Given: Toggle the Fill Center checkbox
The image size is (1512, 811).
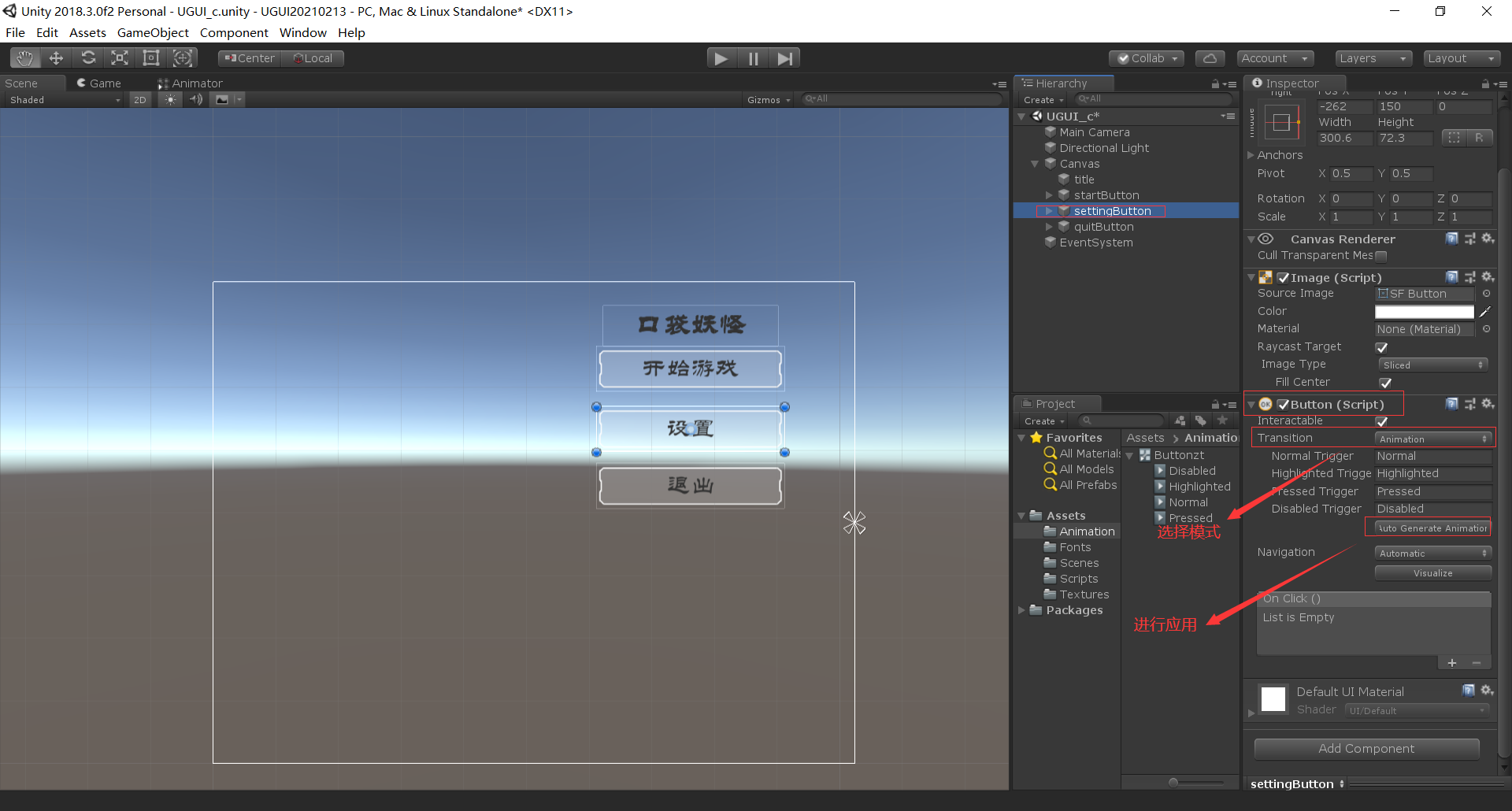Looking at the screenshot, I should [x=1387, y=383].
